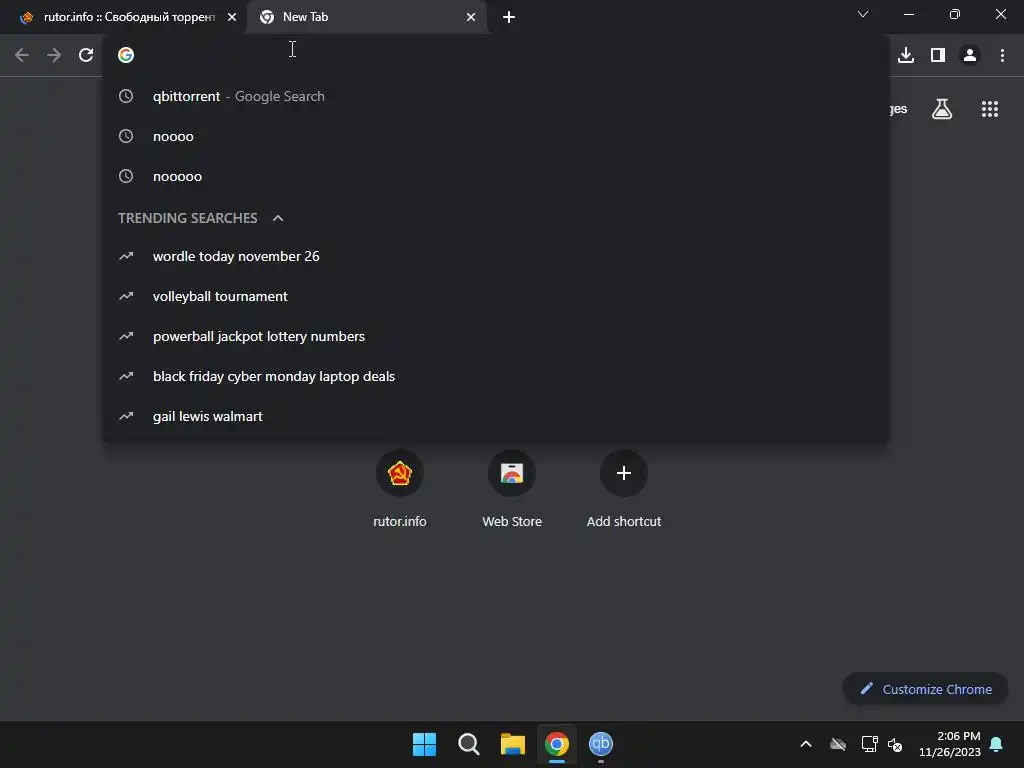Select the qbittorrent search history suggestion
Viewport: 1024px width, 768px height.
(496, 96)
